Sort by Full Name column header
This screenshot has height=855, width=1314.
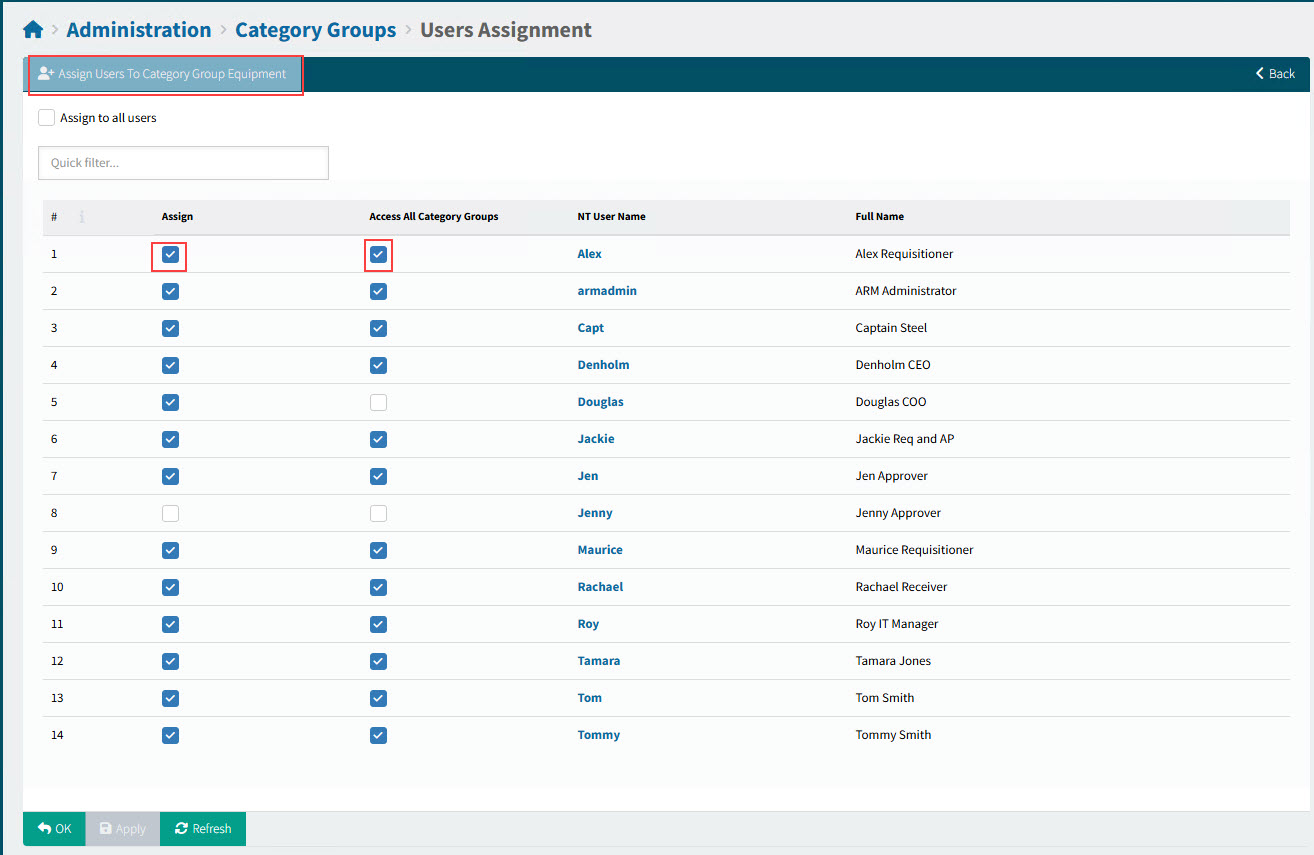click(x=879, y=217)
